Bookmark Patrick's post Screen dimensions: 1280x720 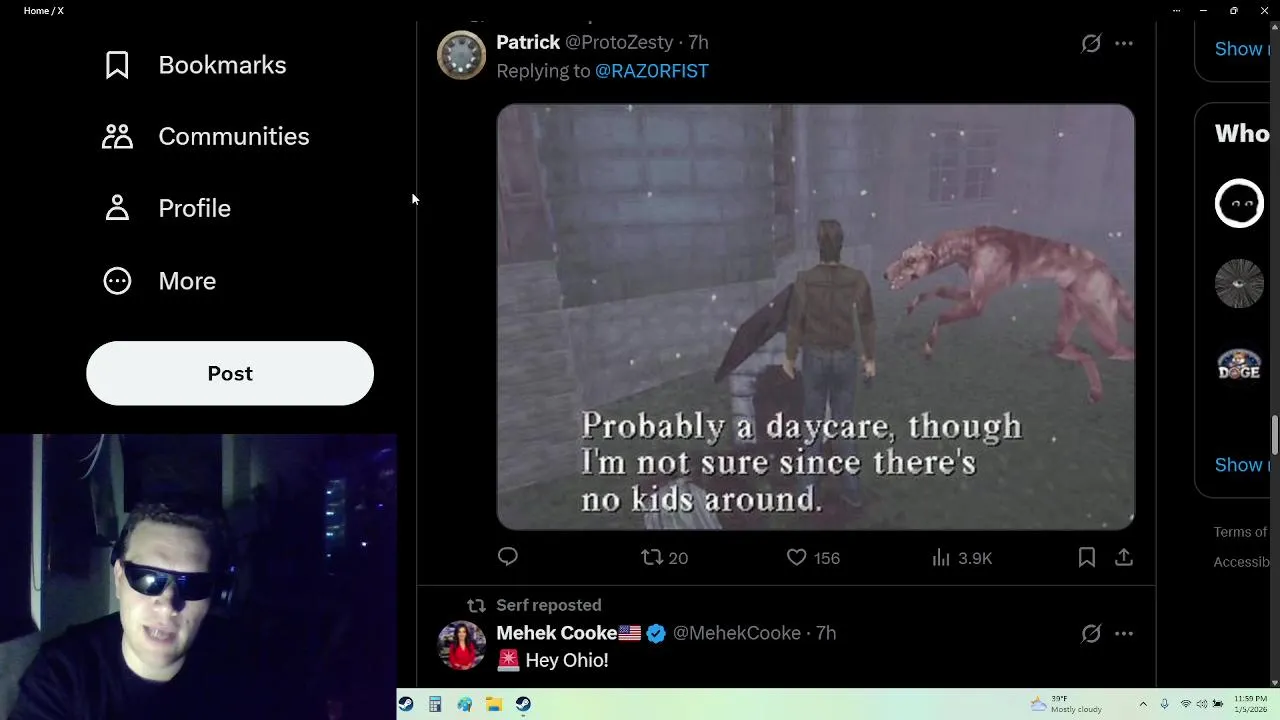(x=1087, y=557)
